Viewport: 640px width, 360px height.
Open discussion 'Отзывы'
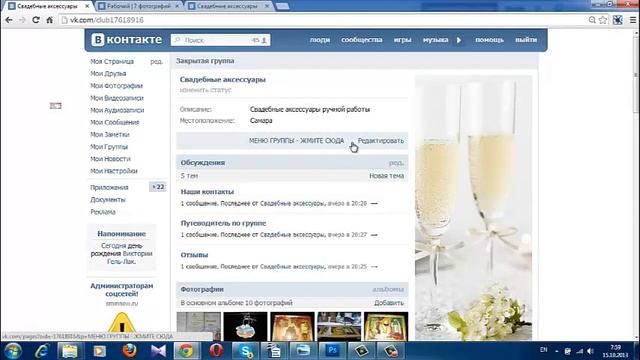click(x=194, y=255)
